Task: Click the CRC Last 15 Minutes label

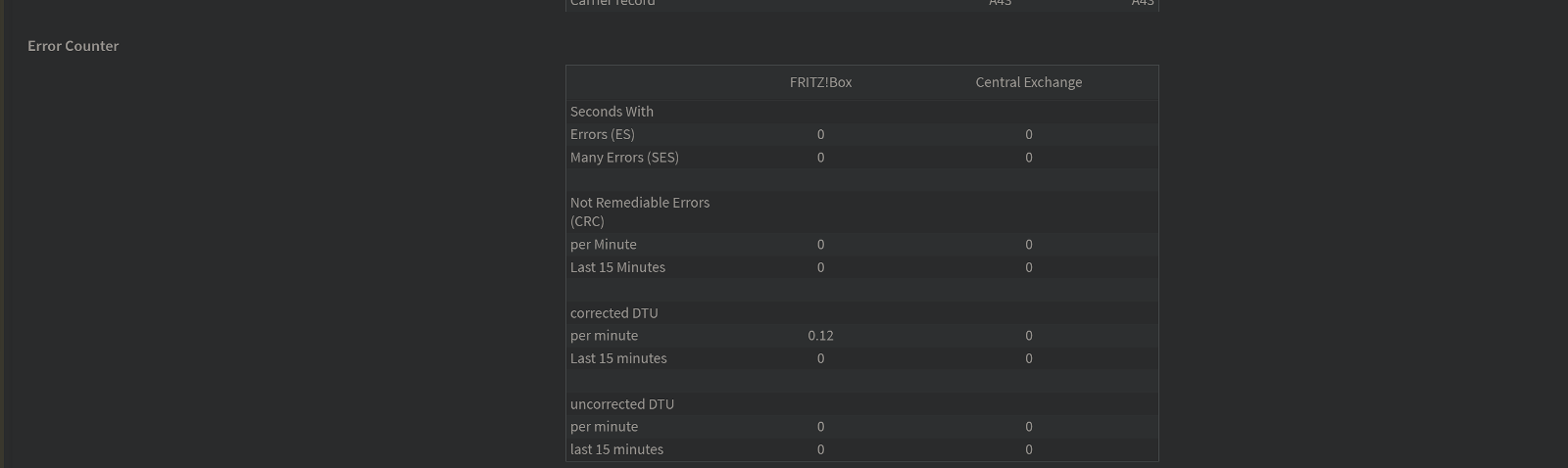Action: (617, 267)
